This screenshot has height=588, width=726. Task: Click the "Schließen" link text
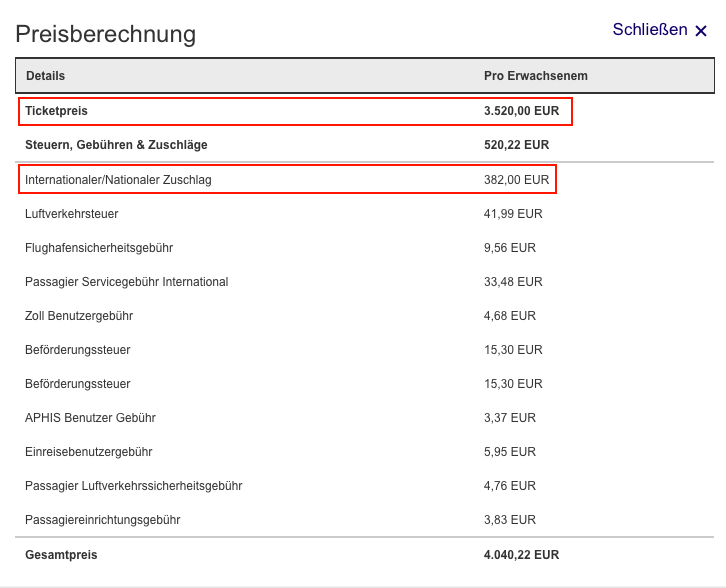[650, 30]
